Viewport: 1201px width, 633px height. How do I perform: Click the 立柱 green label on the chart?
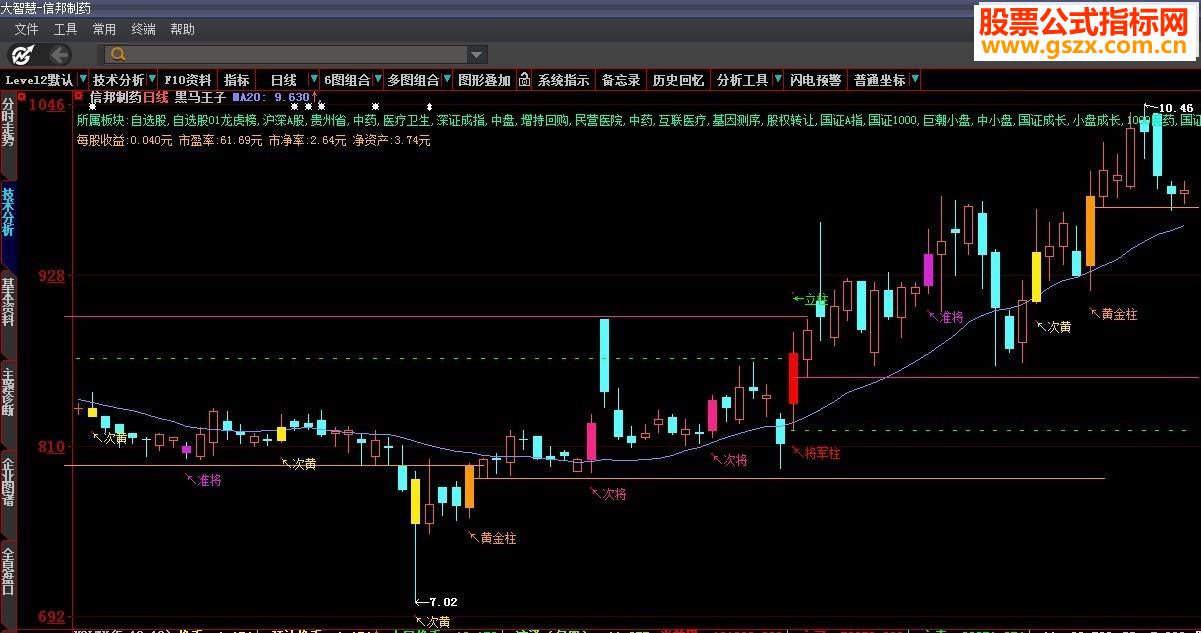[x=817, y=299]
